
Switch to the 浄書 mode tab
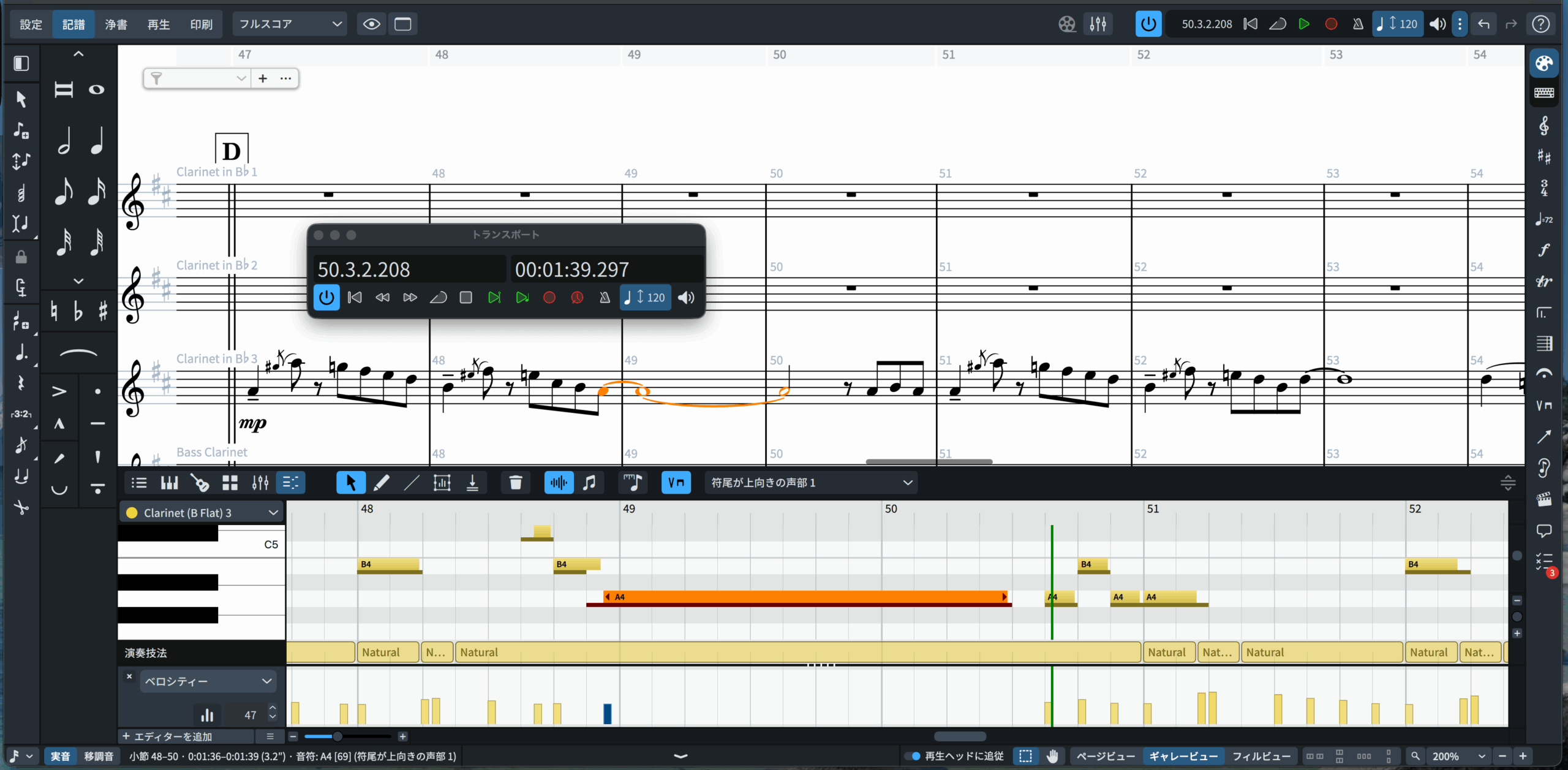tap(116, 25)
